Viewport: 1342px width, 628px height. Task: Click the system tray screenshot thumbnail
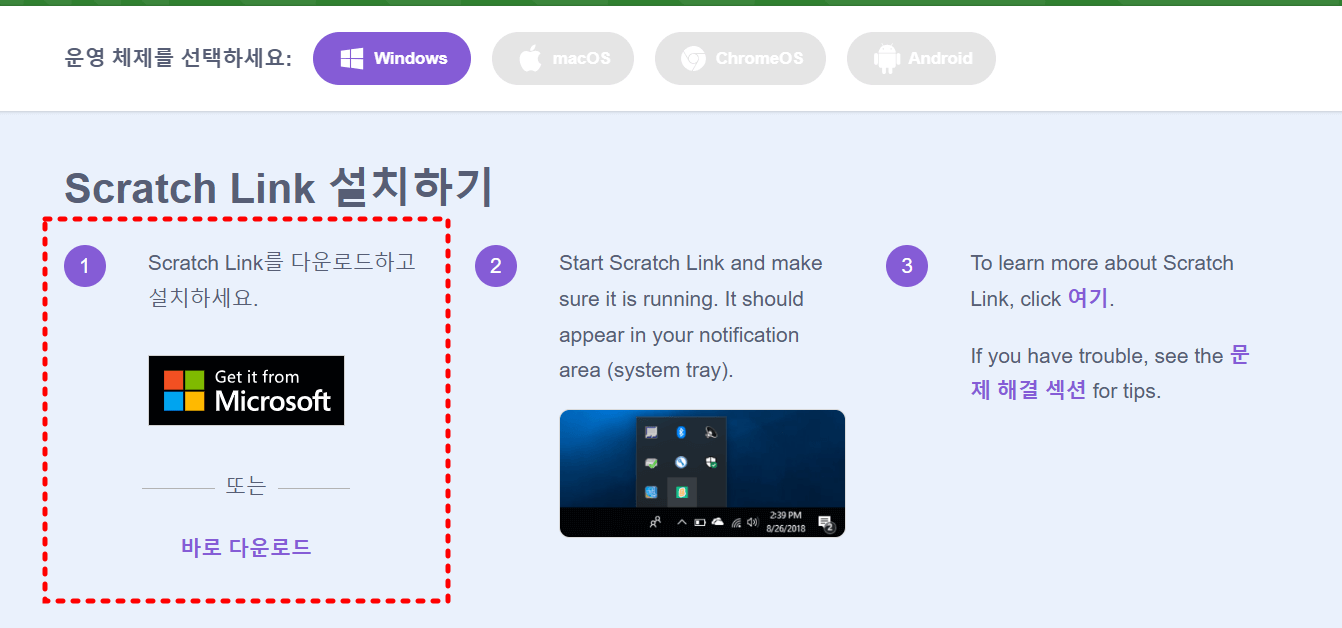tap(702, 473)
